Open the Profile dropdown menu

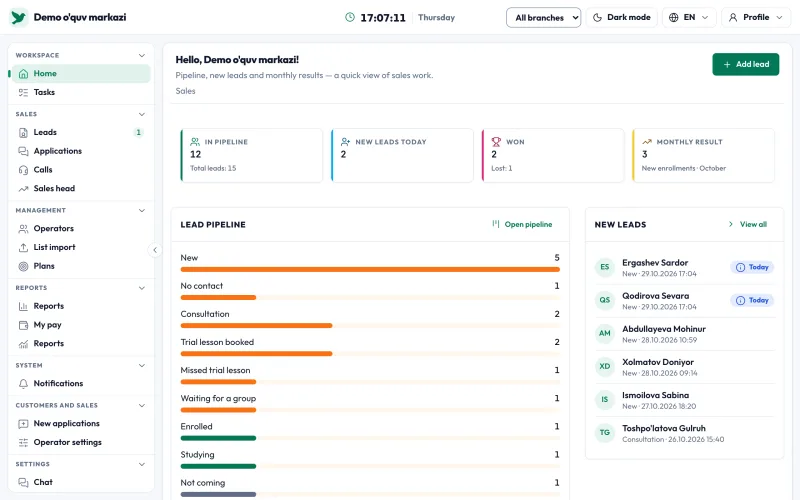click(x=756, y=17)
